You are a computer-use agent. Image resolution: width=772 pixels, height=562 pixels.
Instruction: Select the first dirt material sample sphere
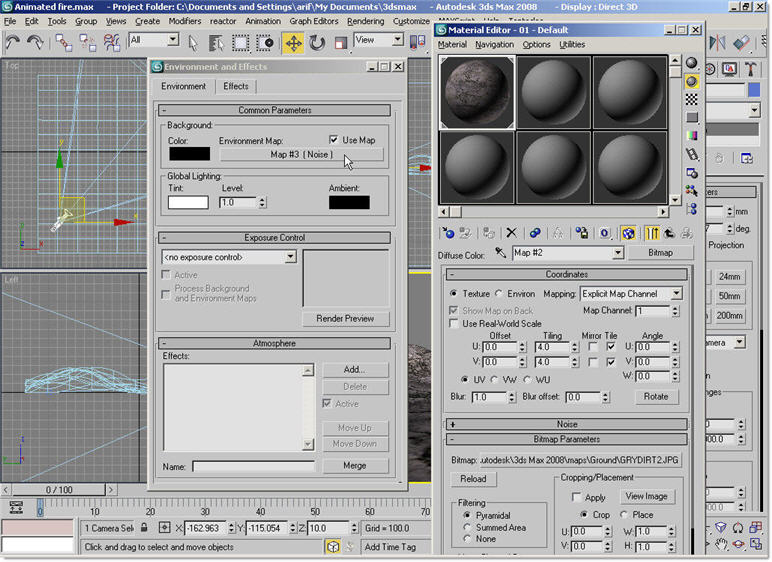(477, 92)
